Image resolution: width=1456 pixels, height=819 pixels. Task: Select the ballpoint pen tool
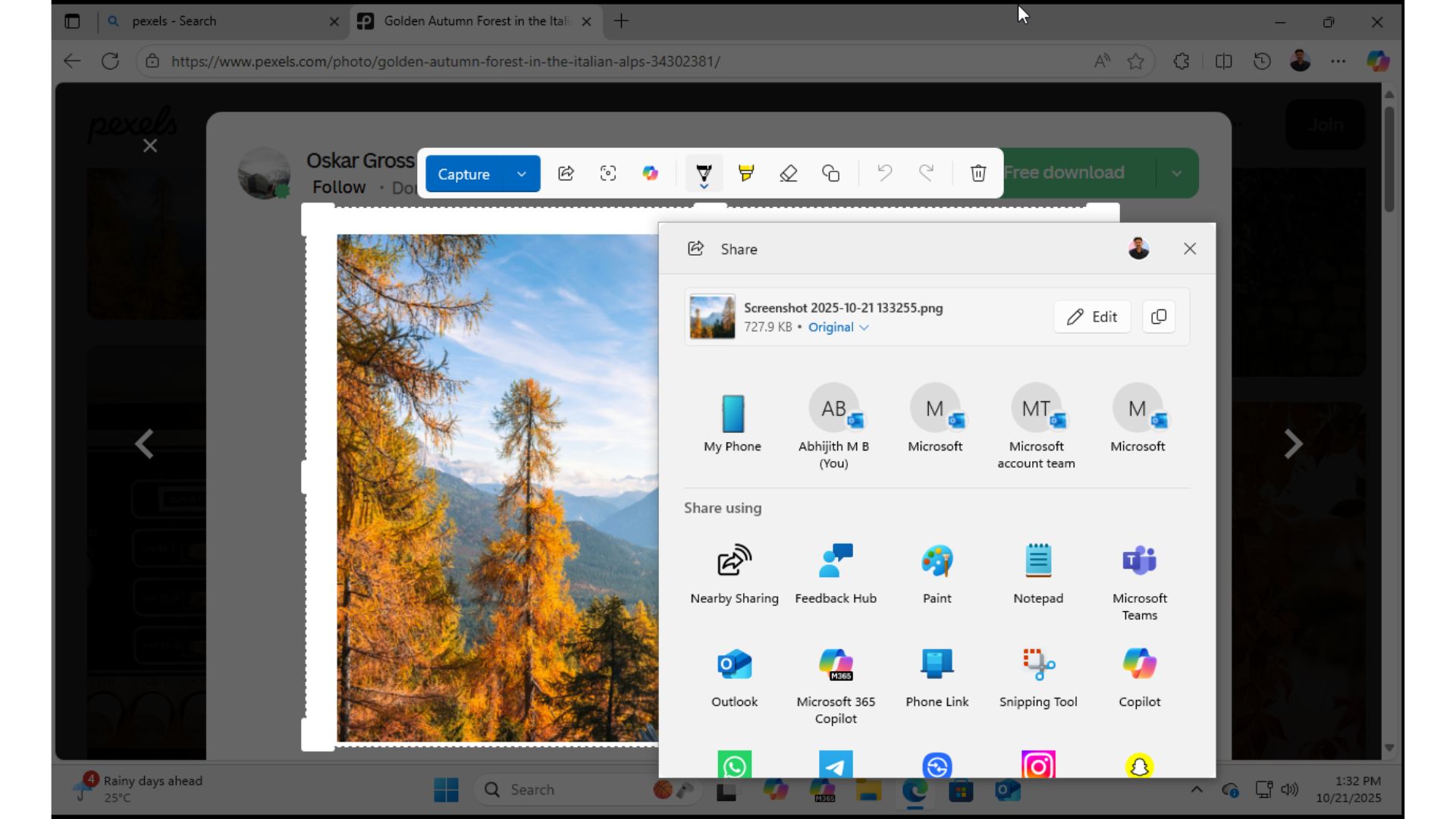(704, 173)
